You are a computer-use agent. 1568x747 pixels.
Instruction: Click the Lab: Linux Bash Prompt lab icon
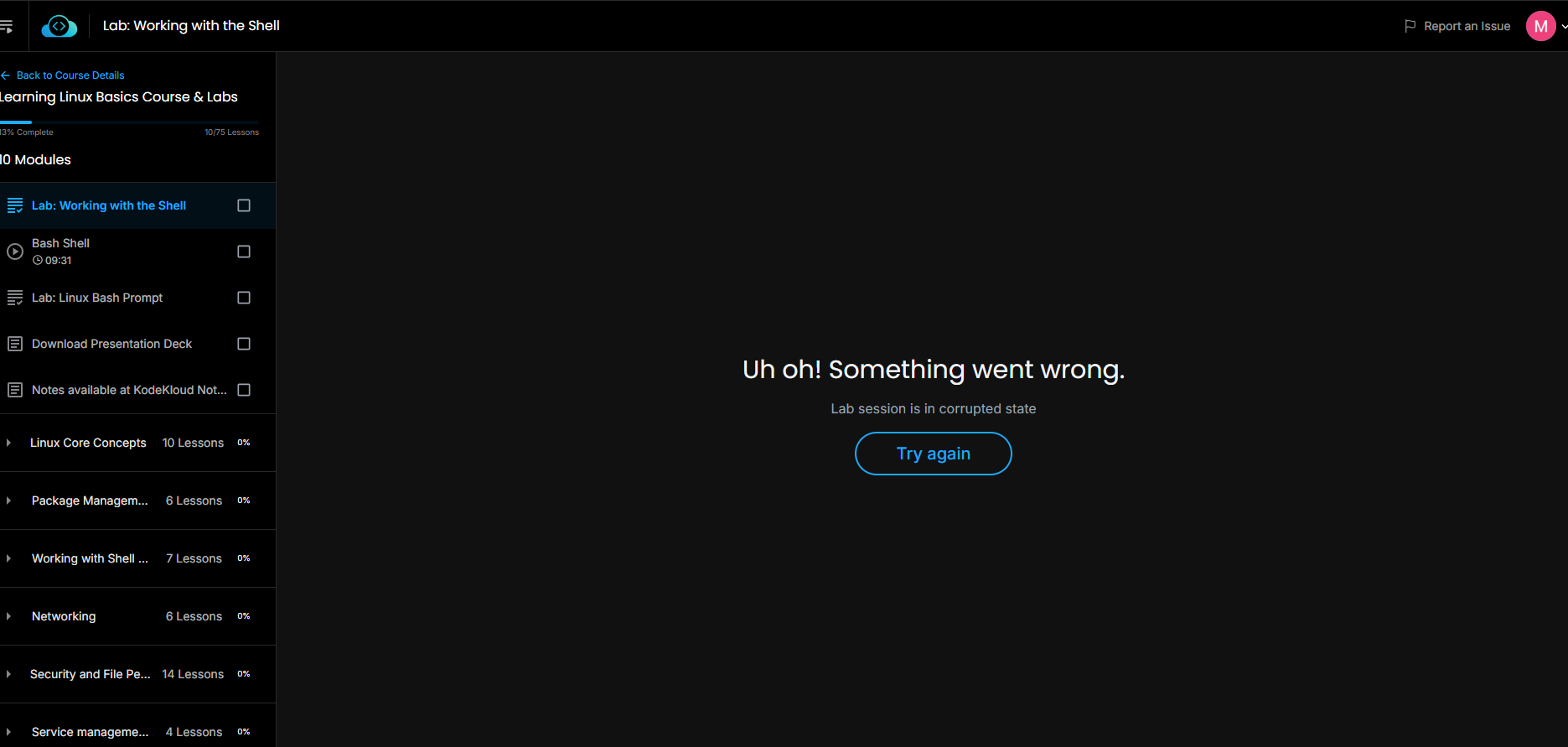[15, 298]
